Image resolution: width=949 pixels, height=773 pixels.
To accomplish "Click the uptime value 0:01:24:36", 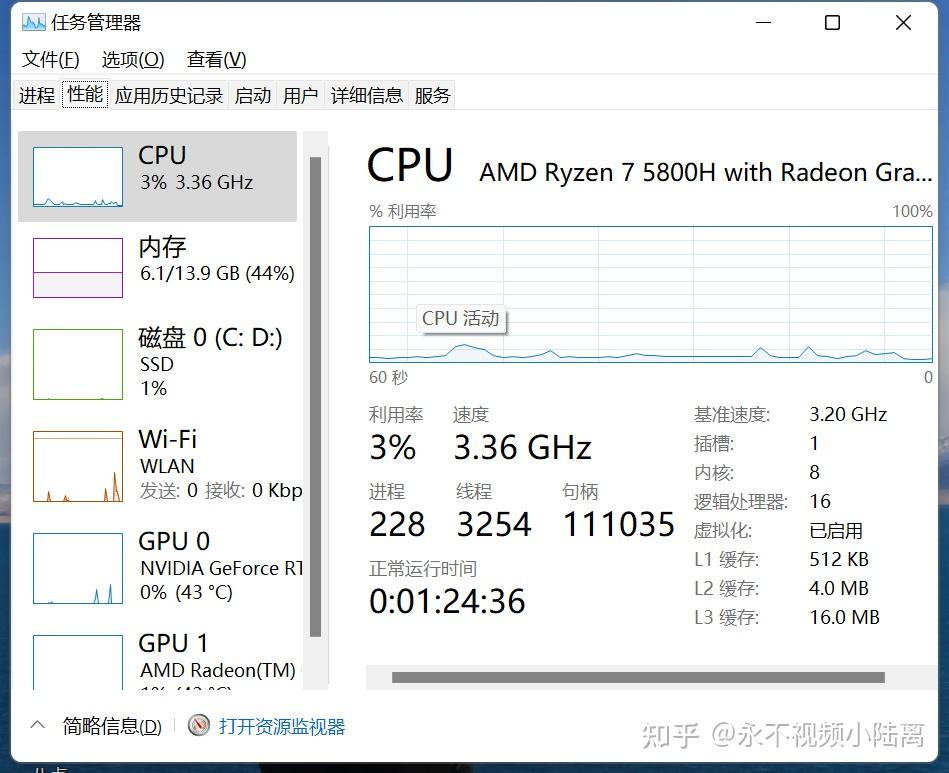I will pyautogui.click(x=447, y=601).
